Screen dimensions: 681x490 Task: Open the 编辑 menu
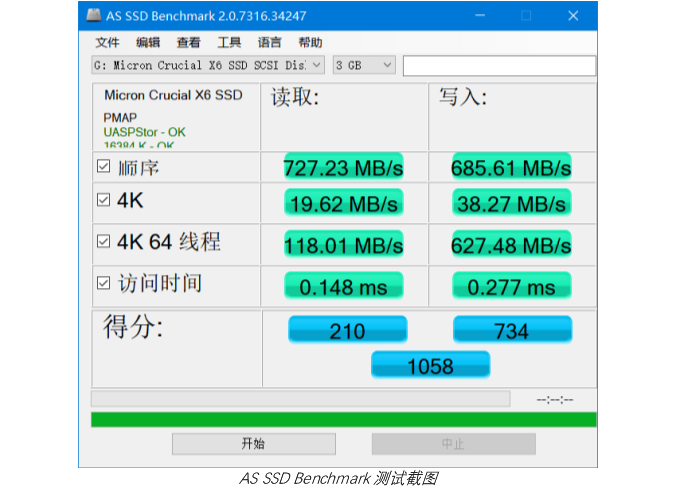148,43
